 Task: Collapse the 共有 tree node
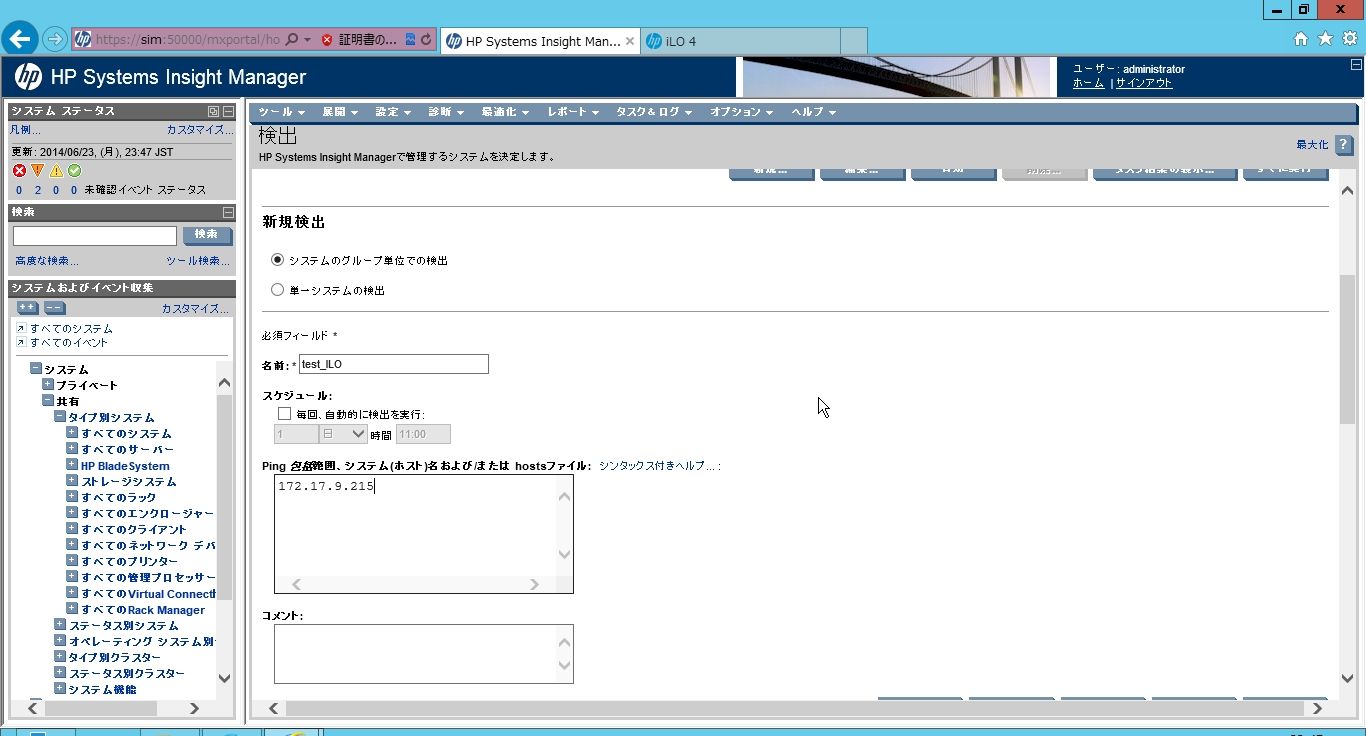click(48, 401)
